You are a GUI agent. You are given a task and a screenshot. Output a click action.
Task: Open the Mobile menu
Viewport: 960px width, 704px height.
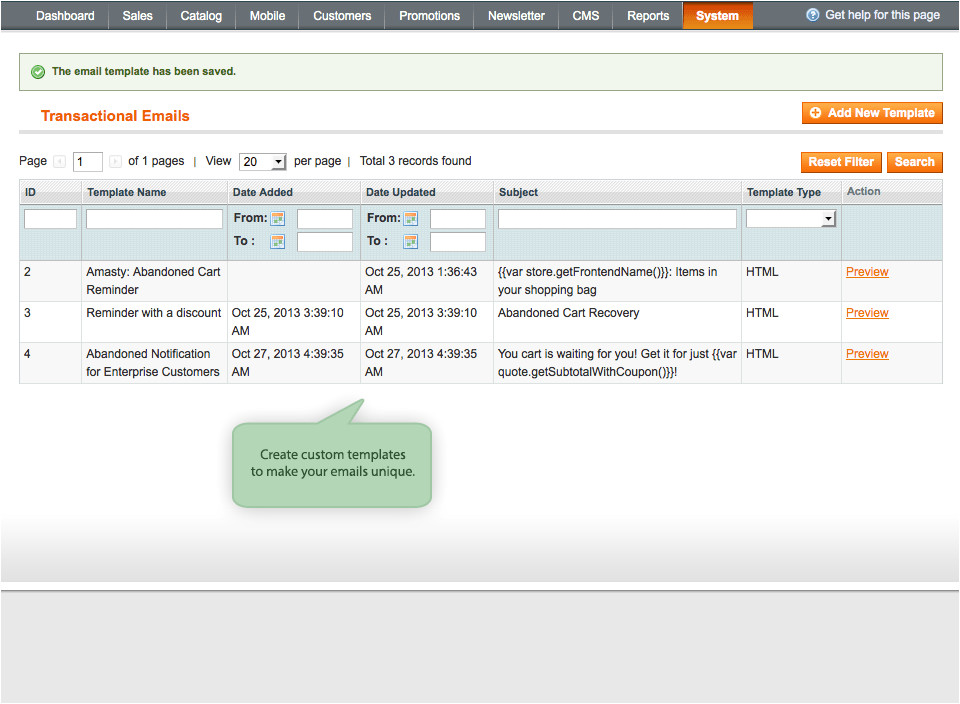point(267,16)
